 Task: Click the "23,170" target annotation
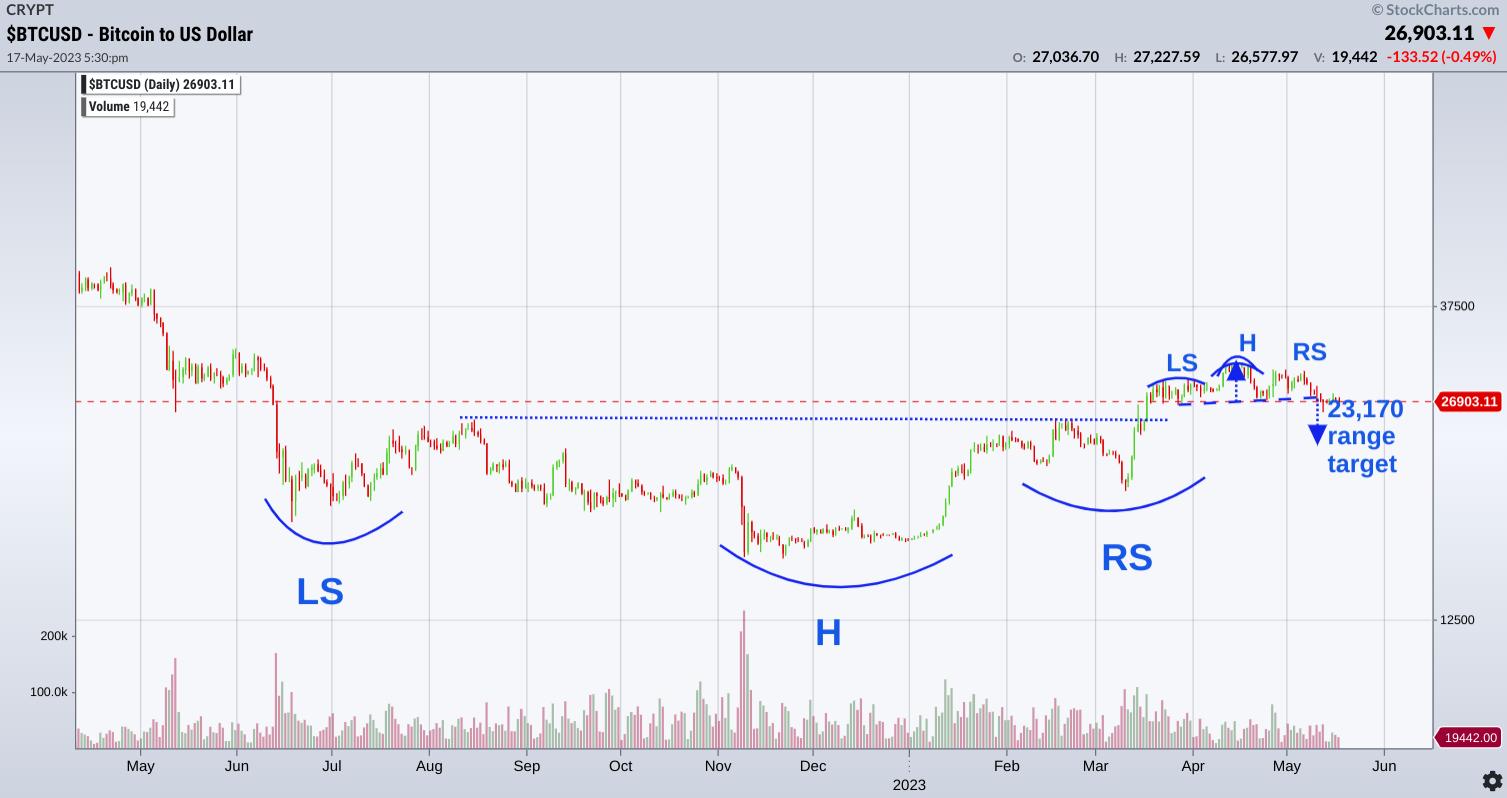pos(1365,409)
